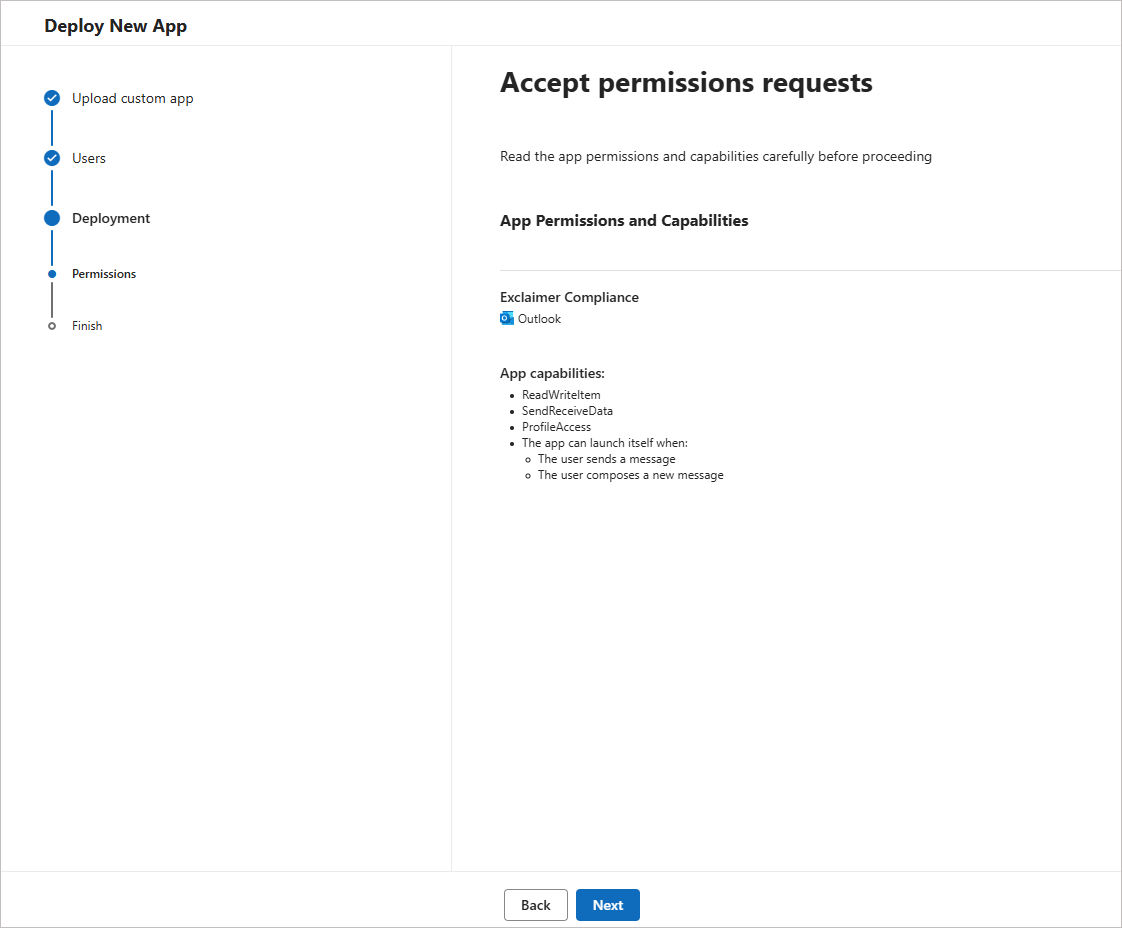Click the Users step checkmark icon

tap(52, 158)
